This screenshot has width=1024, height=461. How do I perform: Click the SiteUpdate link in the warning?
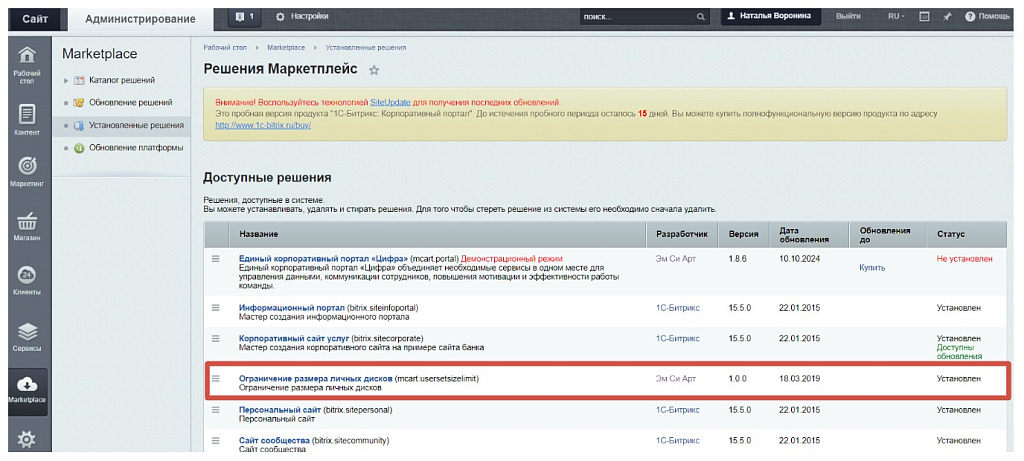click(x=389, y=102)
